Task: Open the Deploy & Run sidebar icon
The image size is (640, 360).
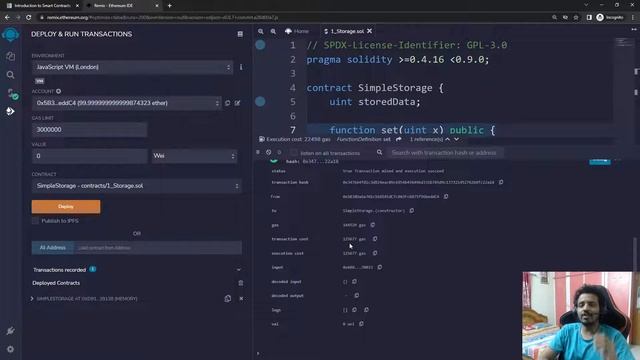Action: [10, 111]
